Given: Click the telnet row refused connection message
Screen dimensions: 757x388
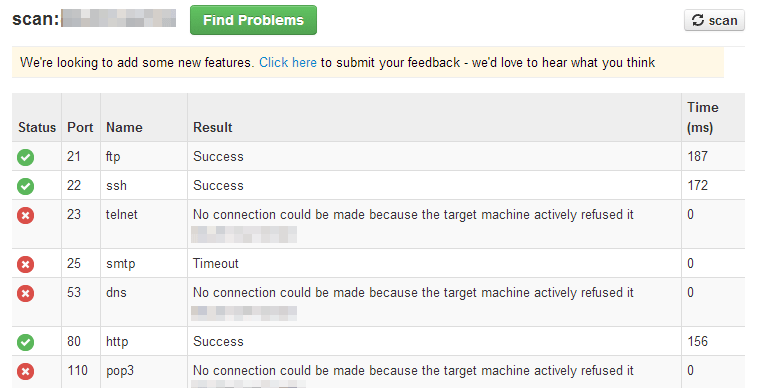Looking at the screenshot, I should click(x=413, y=215).
